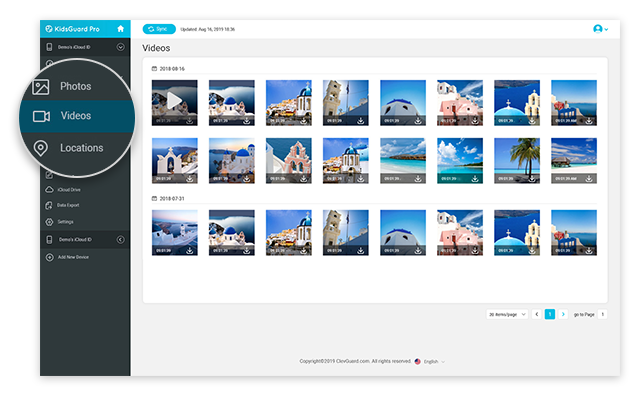Go to the next page arrow
Screen dimensions: 640x400
pos(564,314)
